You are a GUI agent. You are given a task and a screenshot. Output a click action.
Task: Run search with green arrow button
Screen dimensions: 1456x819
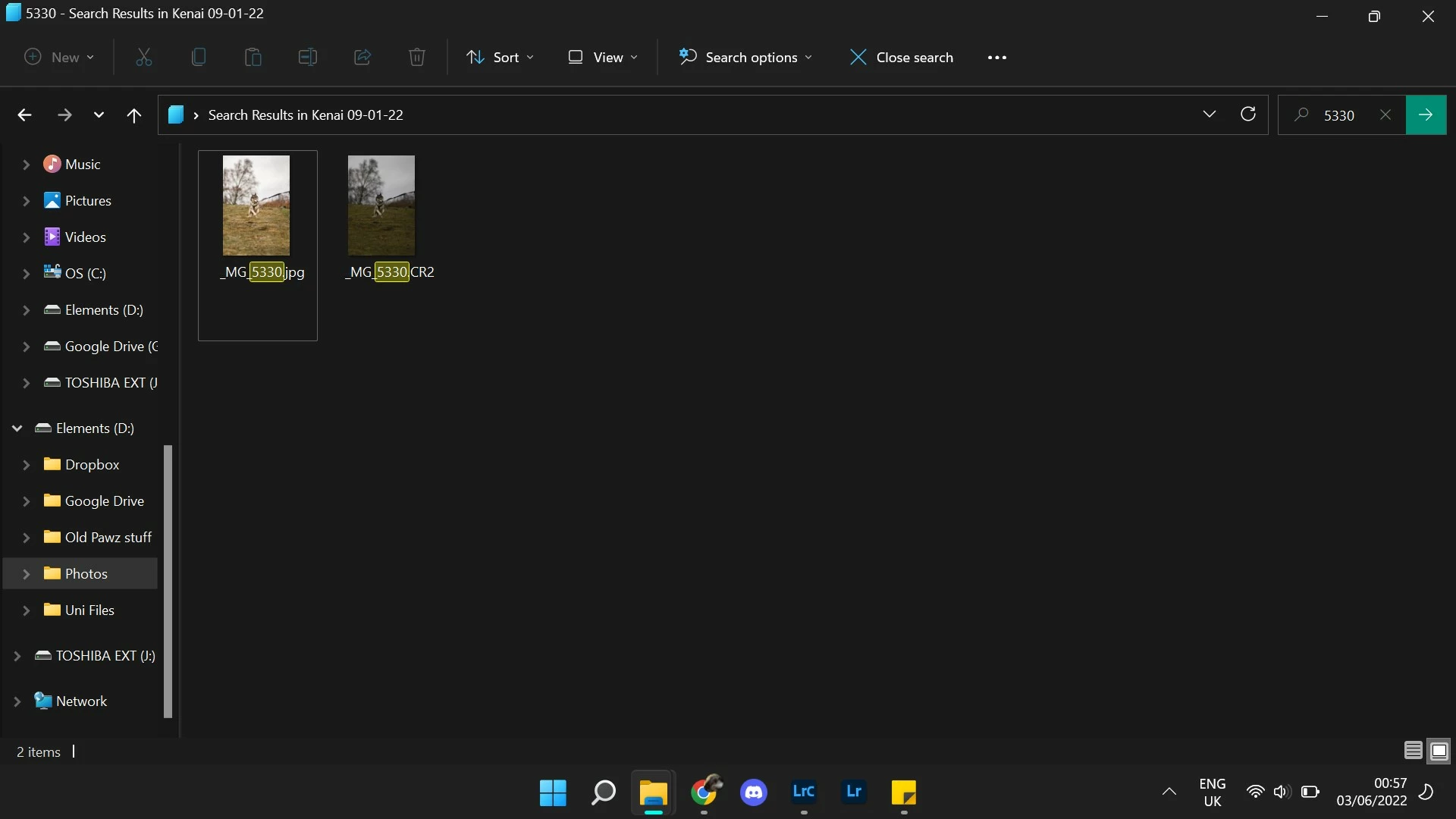tap(1426, 115)
